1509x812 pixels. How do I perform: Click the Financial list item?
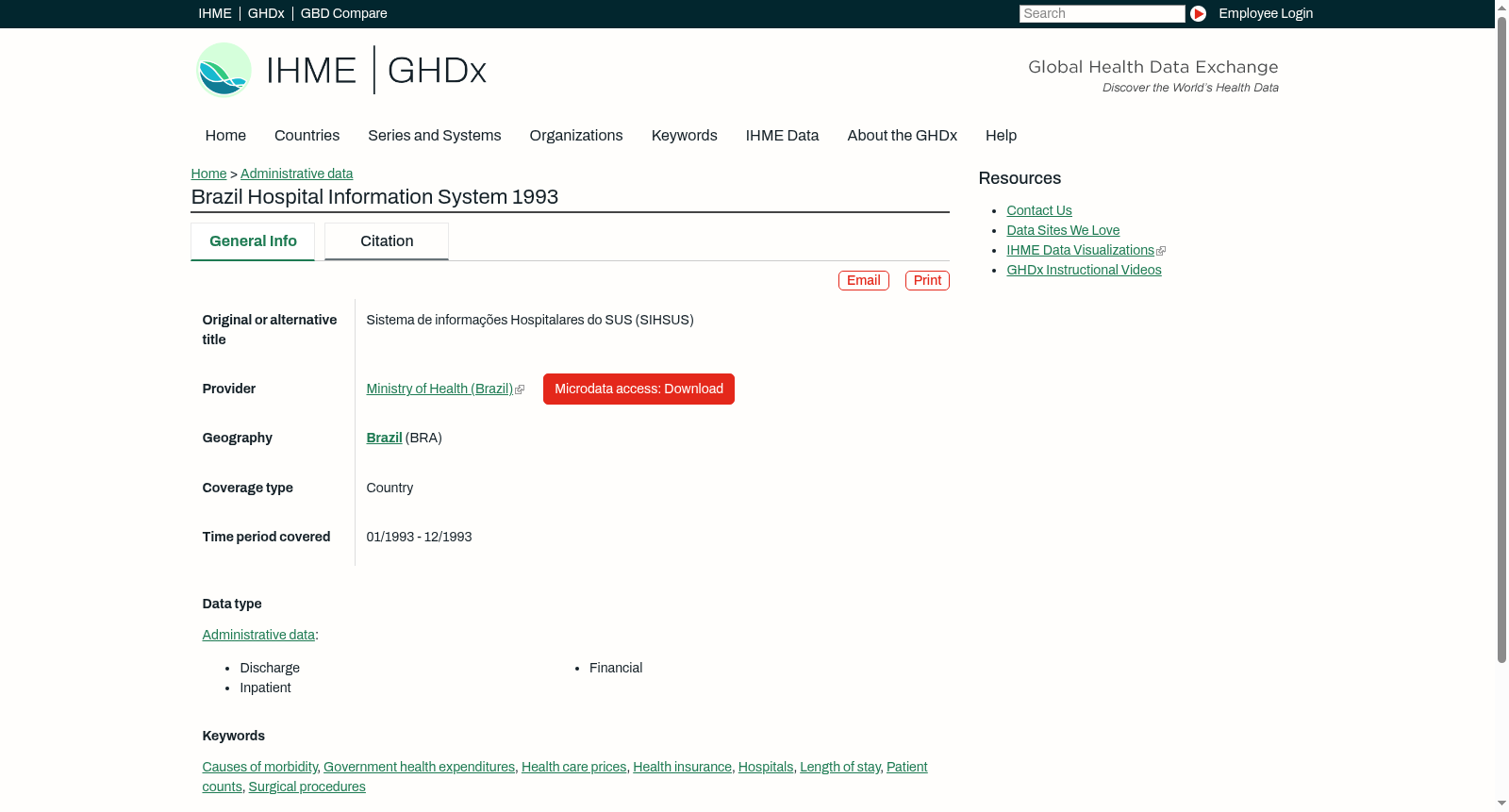(x=616, y=668)
